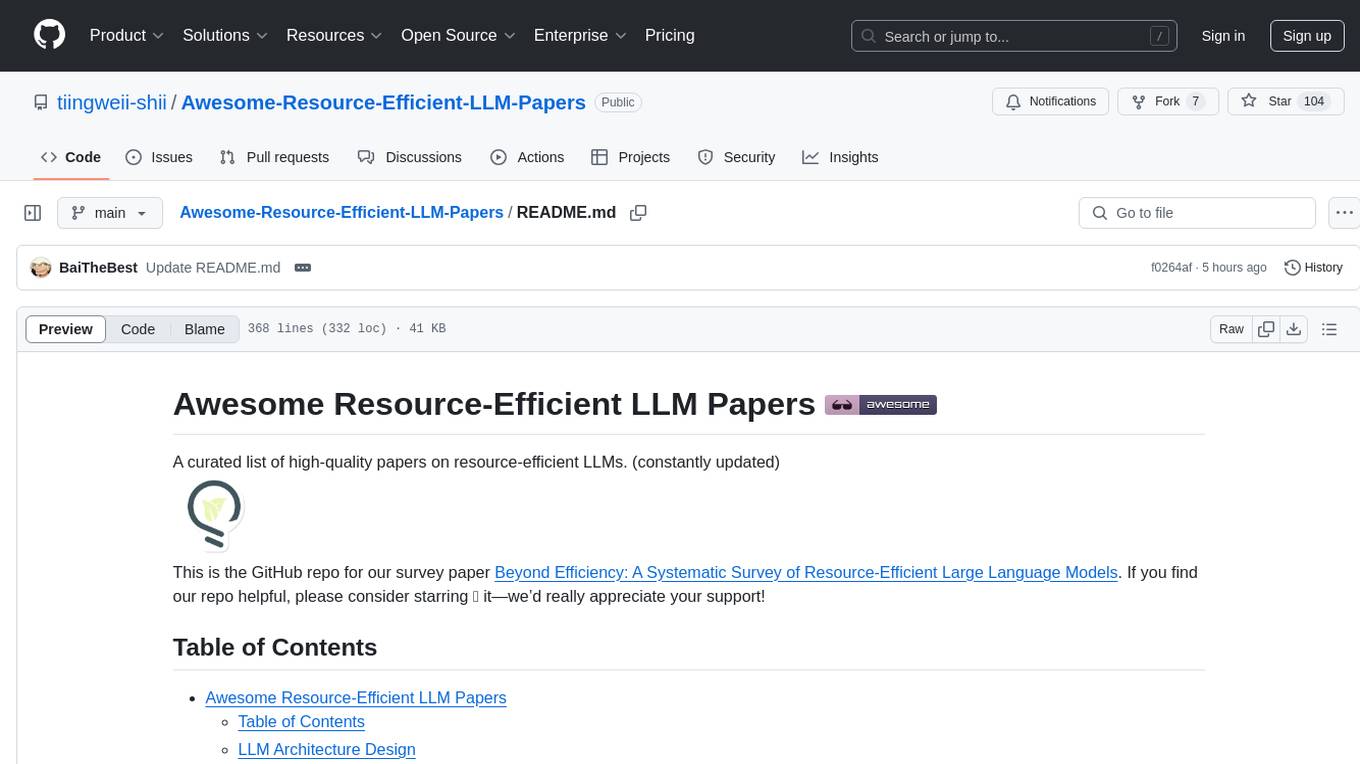
Task: Open BaiTheBest author link
Action: point(98,268)
